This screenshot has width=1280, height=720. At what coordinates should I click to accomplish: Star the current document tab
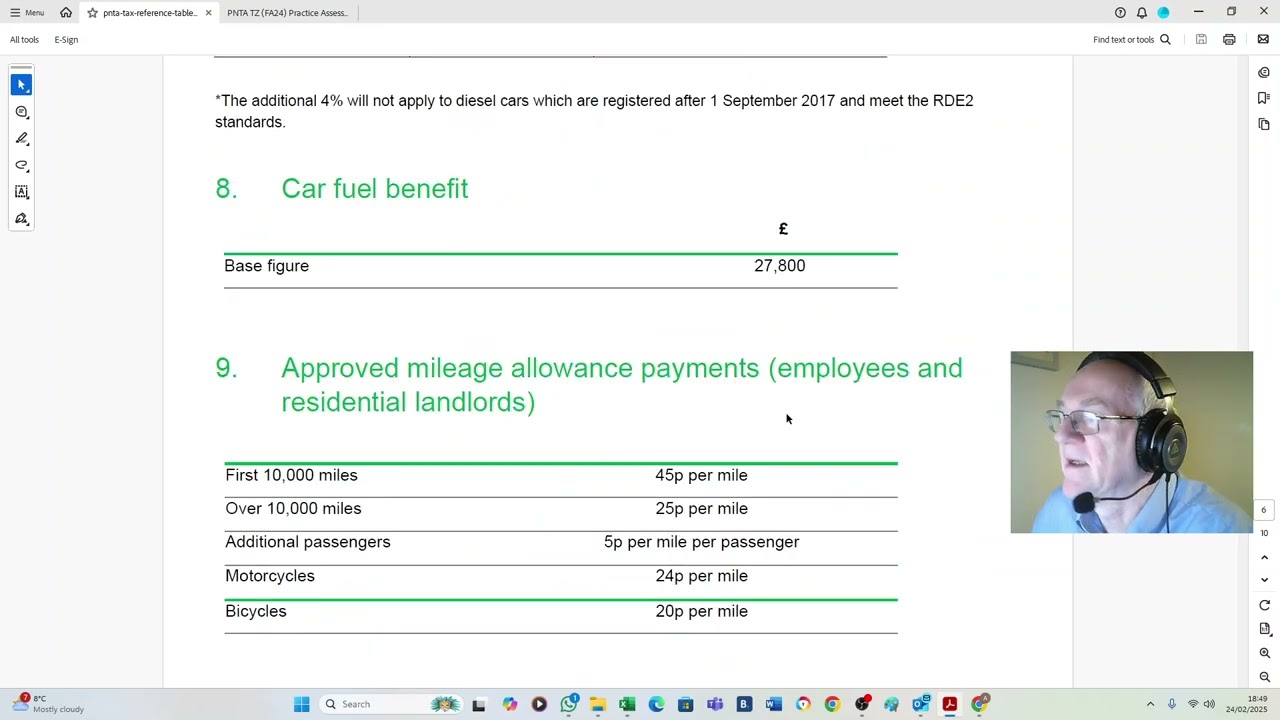[92, 13]
